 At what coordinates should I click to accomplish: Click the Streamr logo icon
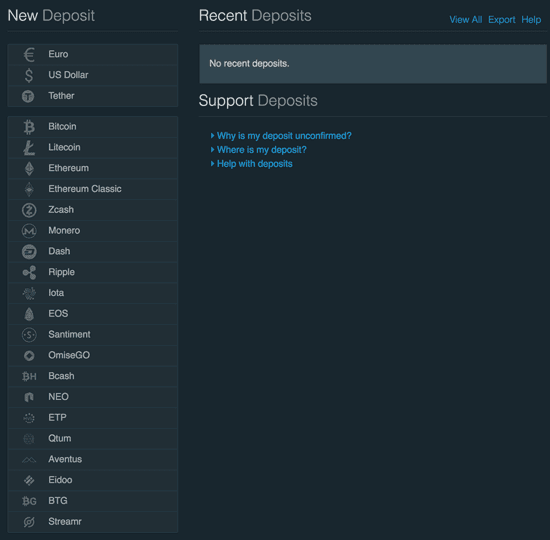point(29,522)
